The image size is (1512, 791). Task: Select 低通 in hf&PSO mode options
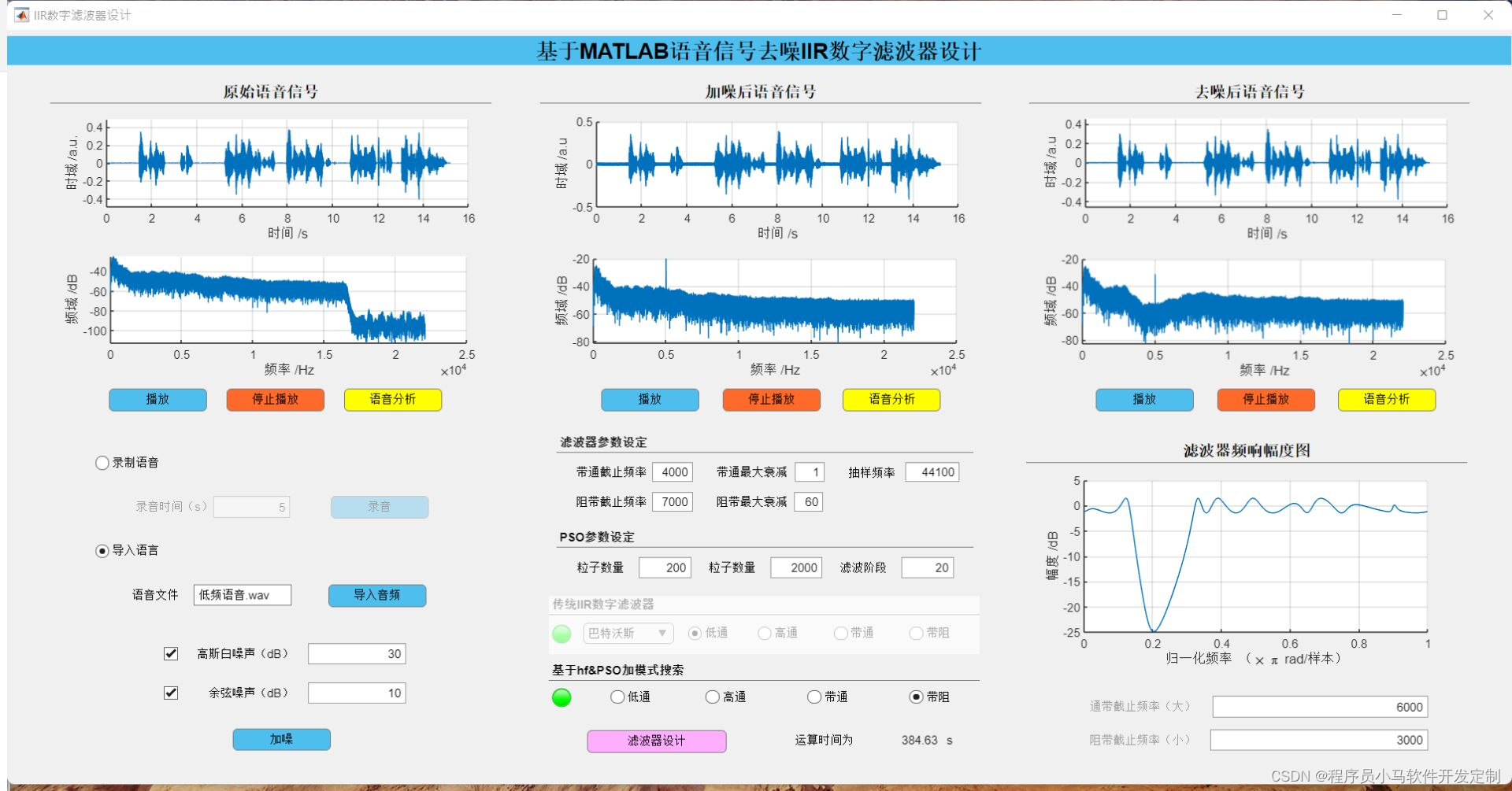pos(617,697)
